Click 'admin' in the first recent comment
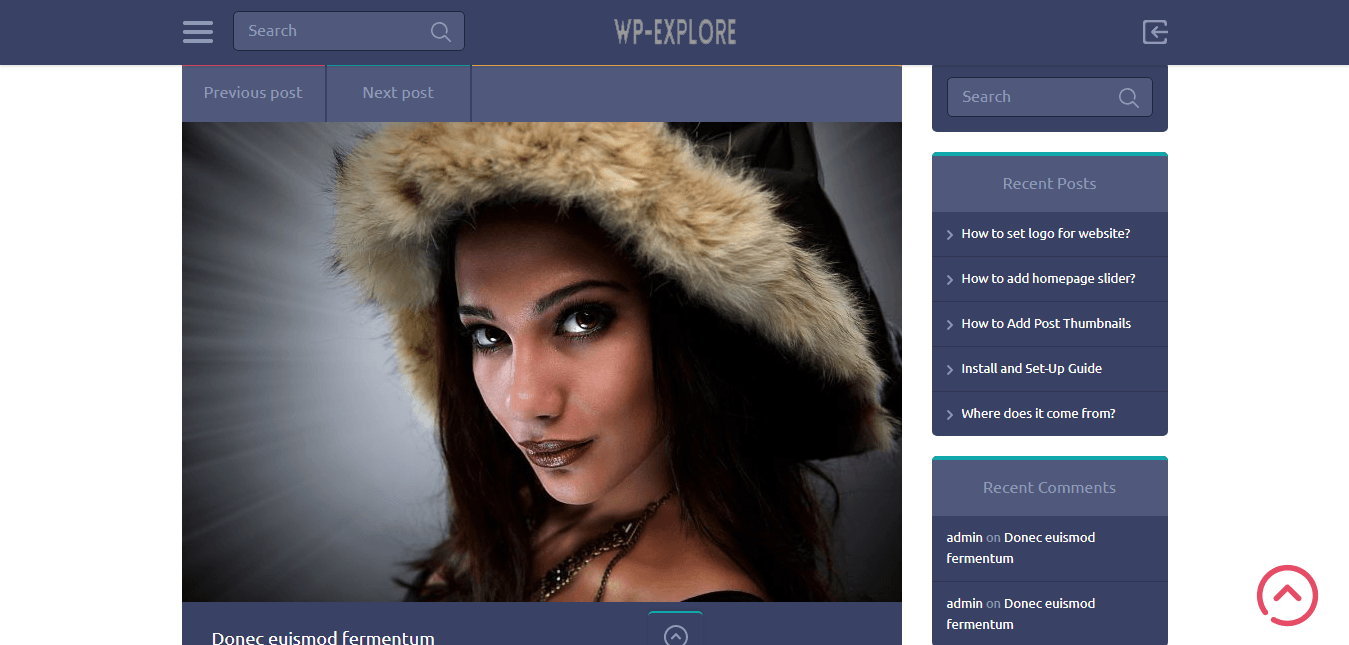Image resolution: width=1349 pixels, height=645 pixels. click(964, 537)
